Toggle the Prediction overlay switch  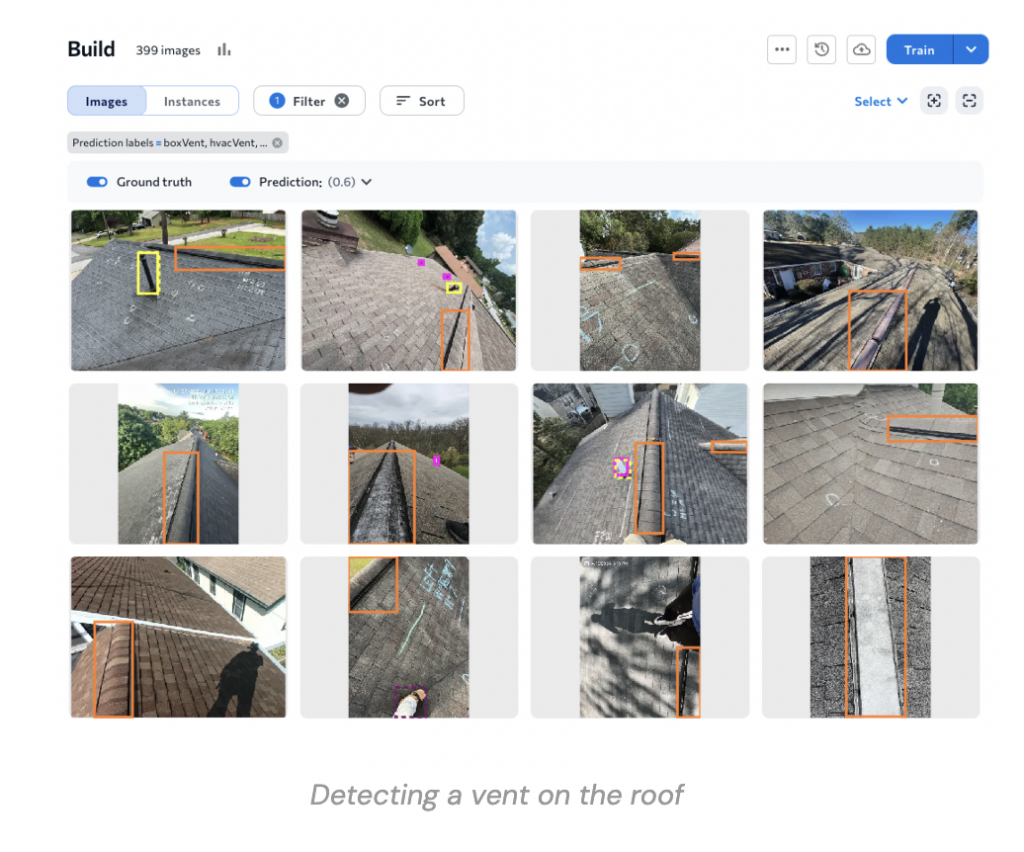point(240,182)
